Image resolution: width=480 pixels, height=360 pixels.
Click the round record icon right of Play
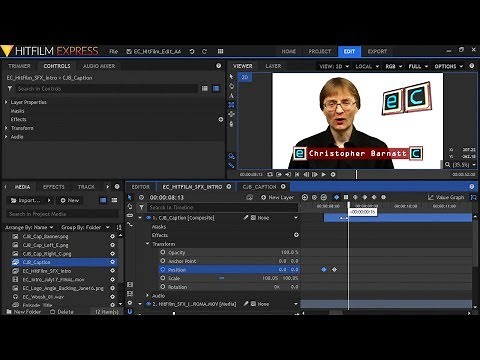pyautogui.click(x=333, y=174)
